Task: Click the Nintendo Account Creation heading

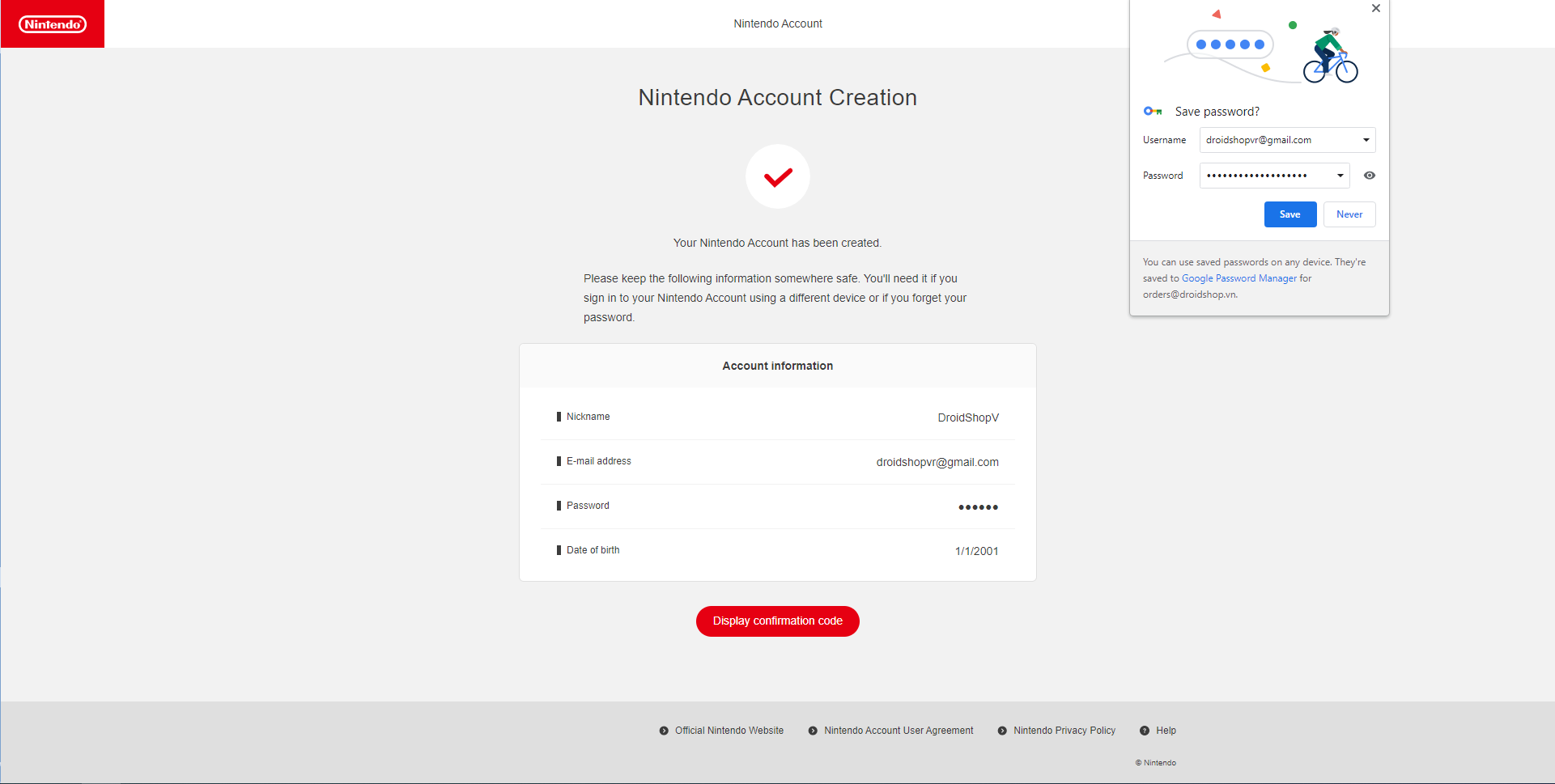Action: [778, 97]
